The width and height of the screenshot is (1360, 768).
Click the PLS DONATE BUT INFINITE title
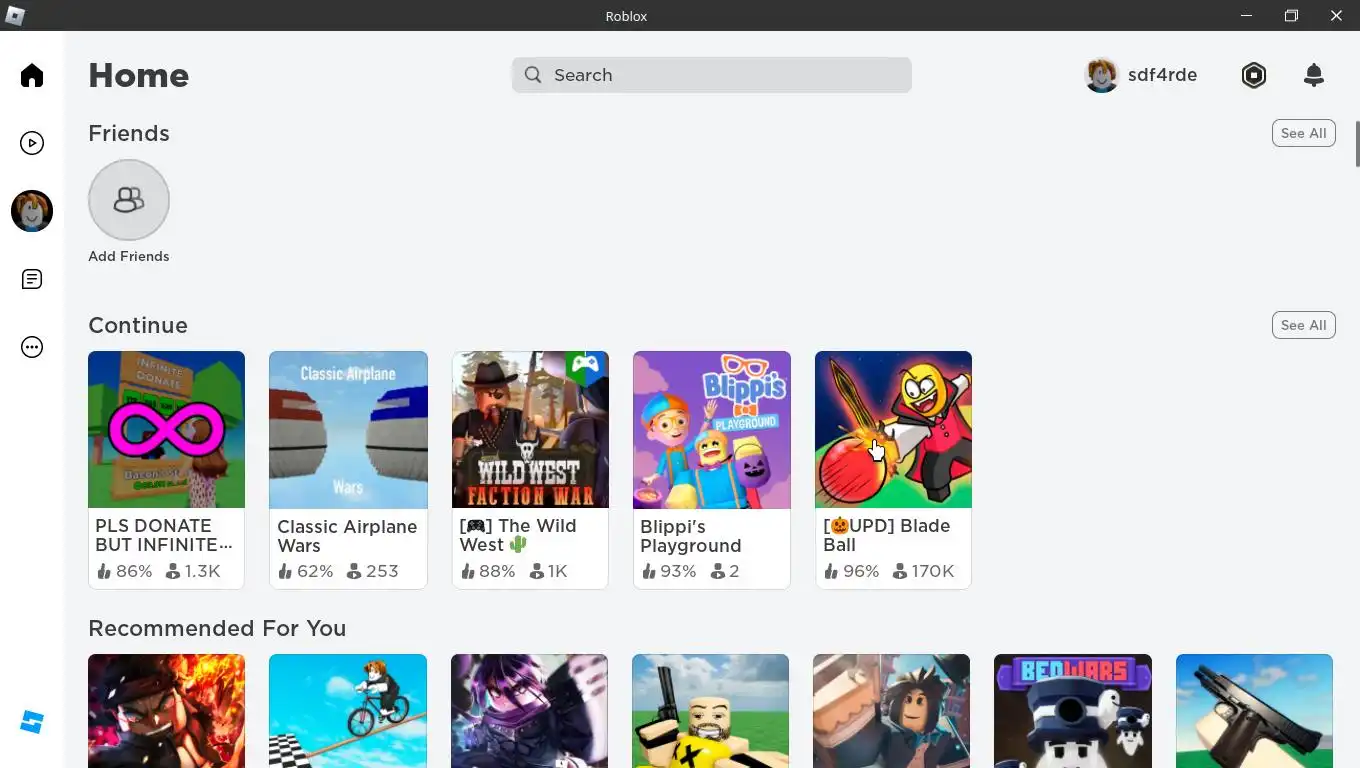[x=164, y=535]
